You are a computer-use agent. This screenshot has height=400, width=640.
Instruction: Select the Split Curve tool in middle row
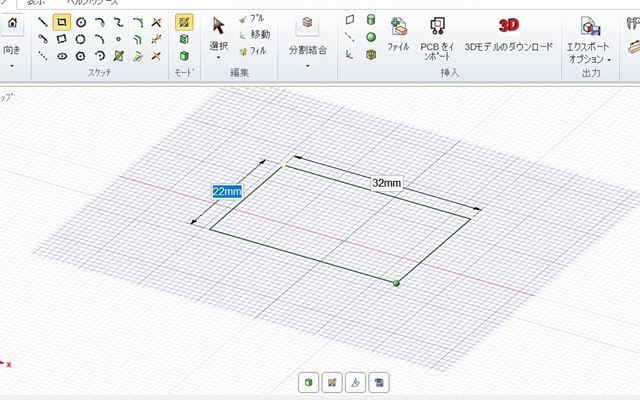(x=156, y=39)
